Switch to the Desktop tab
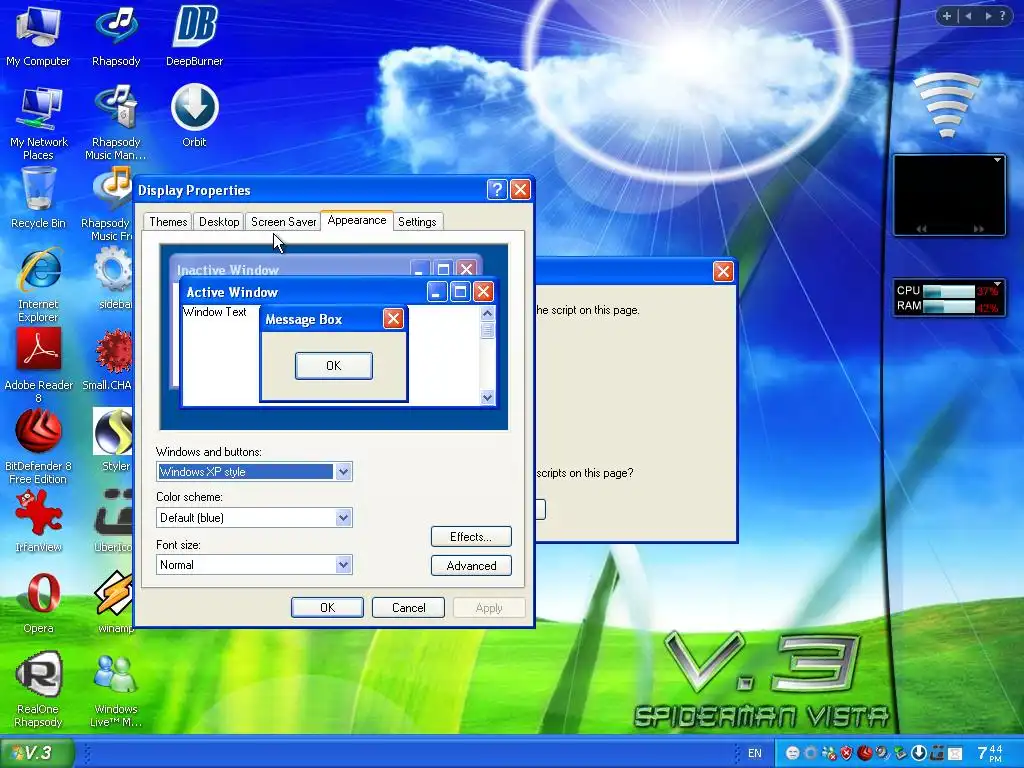The image size is (1024, 768). pos(219,221)
